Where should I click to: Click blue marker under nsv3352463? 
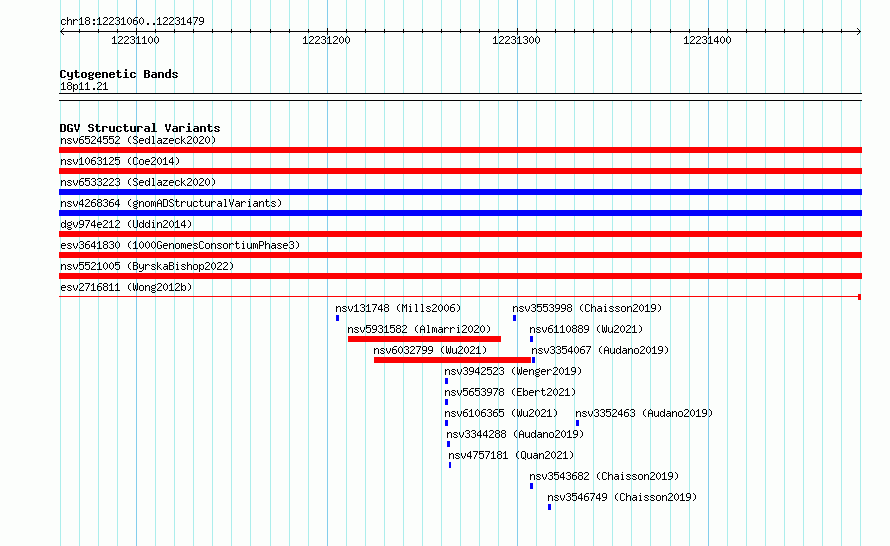577,423
